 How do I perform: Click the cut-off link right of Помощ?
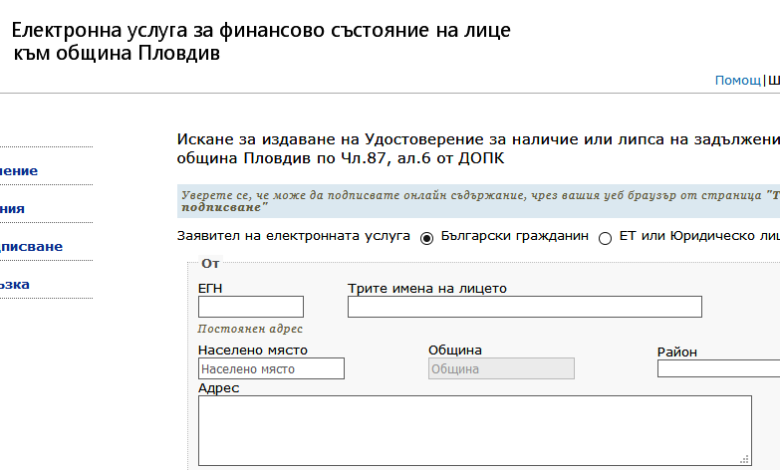point(774,80)
